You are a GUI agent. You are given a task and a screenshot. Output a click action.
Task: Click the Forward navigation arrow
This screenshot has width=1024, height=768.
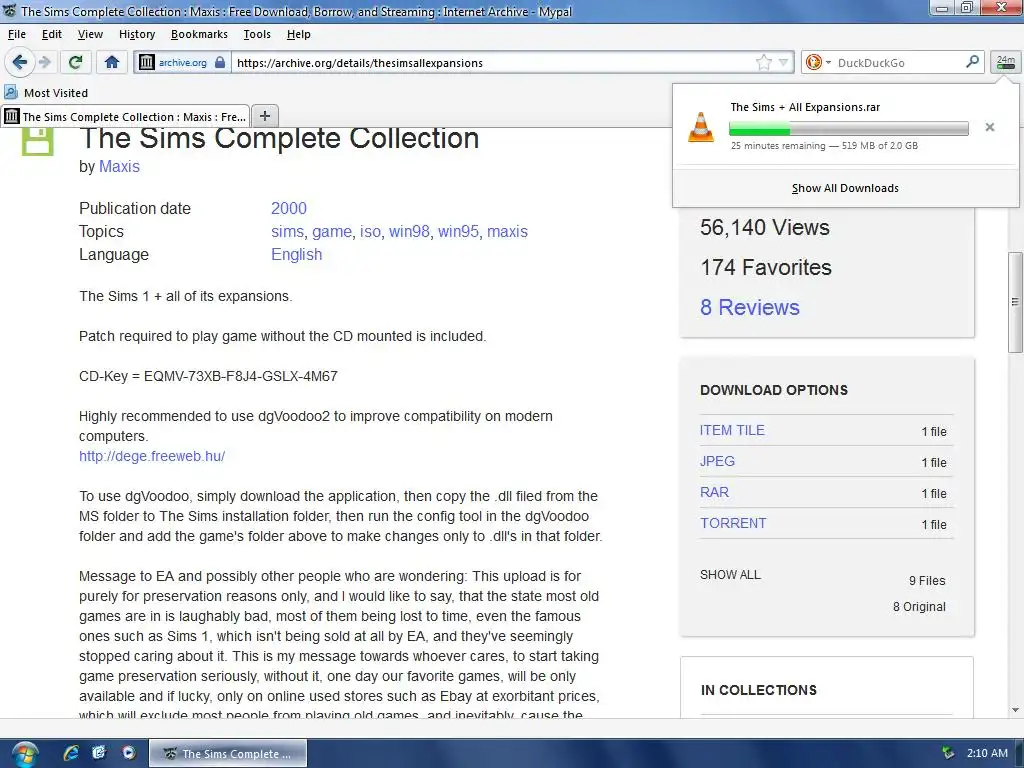[x=44, y=62]
